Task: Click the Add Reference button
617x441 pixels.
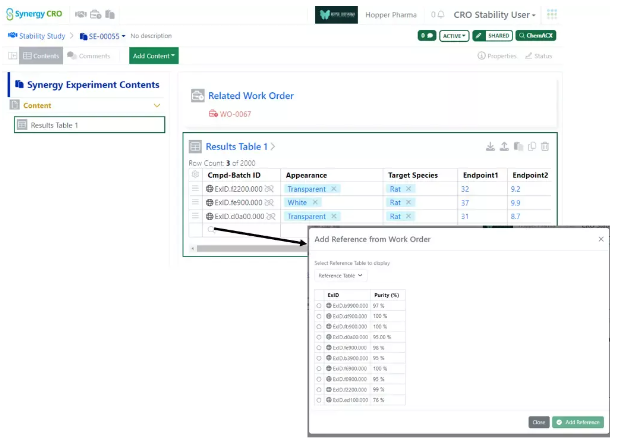Action: (x=578, y=423)
